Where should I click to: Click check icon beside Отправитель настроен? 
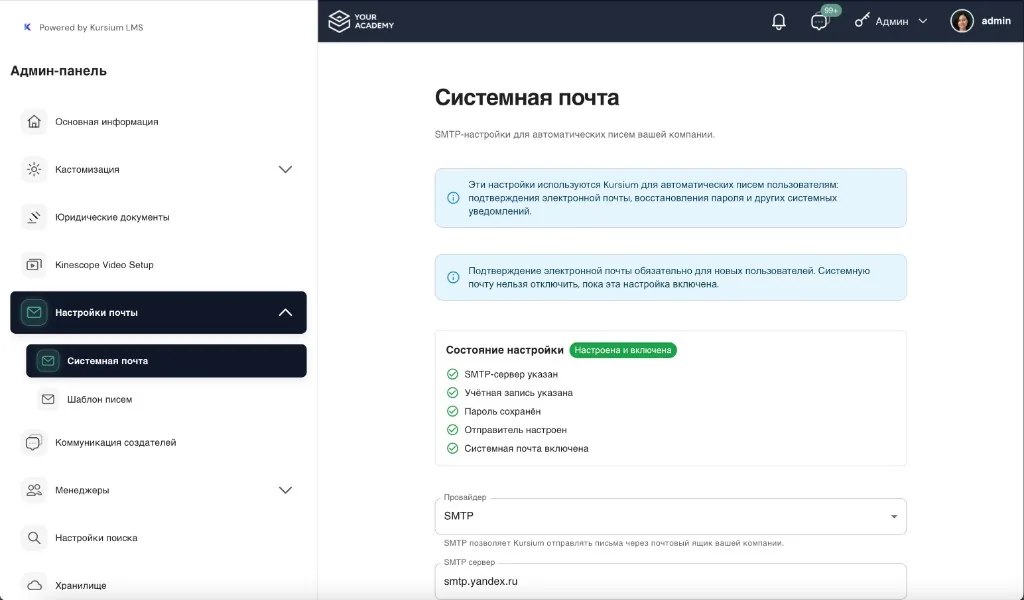click(452, 430)
